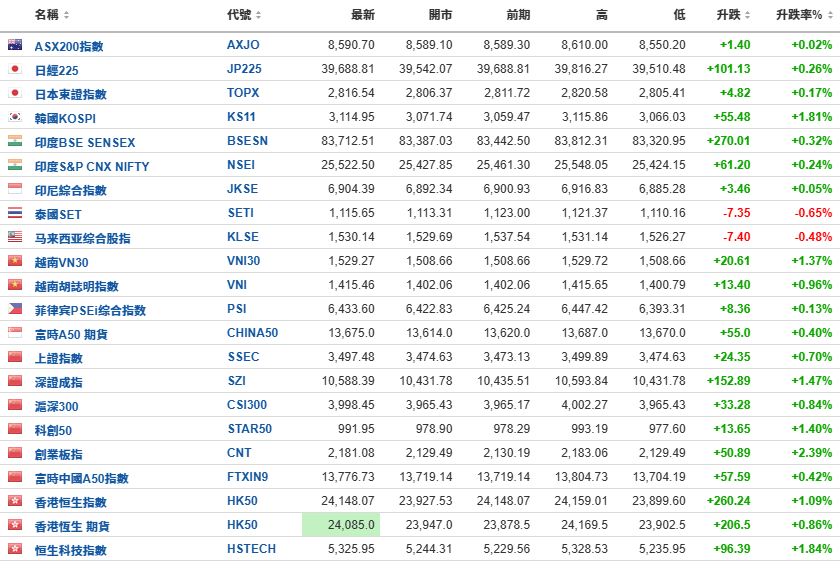Open the 印度BSE SENSEX link

(85, 143)
